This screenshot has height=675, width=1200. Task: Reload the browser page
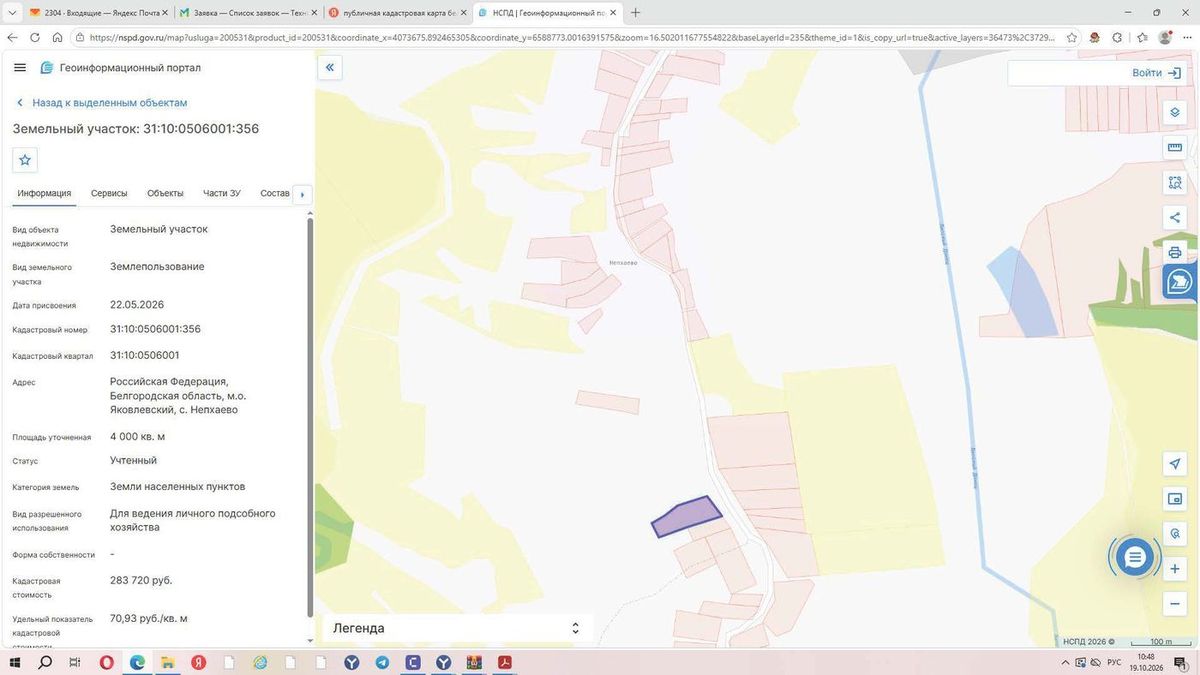35,37
